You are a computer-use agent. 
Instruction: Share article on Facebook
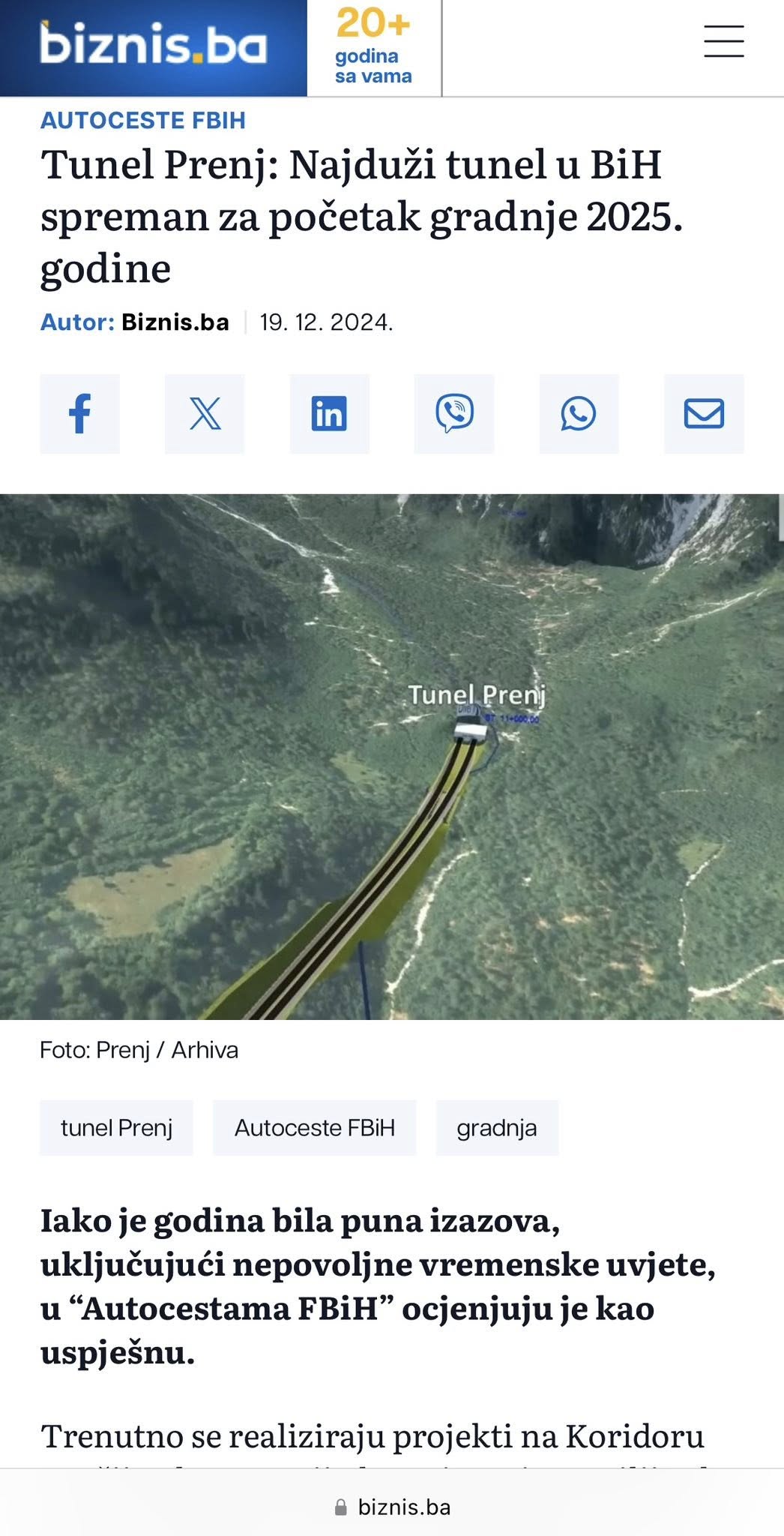point(79,414)
